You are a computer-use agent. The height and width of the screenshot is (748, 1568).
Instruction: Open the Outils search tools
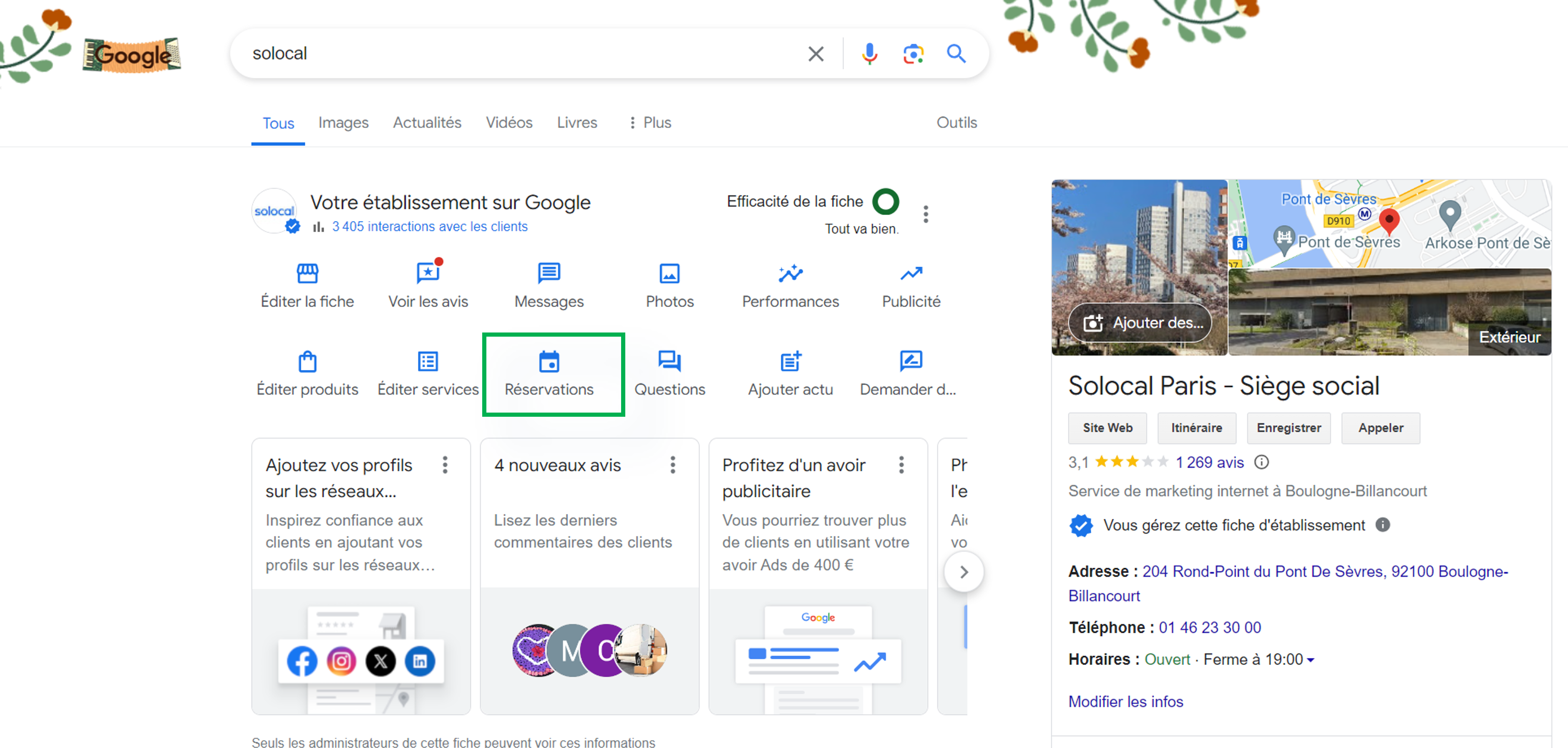pyautogui.click(x=957, y=122)
